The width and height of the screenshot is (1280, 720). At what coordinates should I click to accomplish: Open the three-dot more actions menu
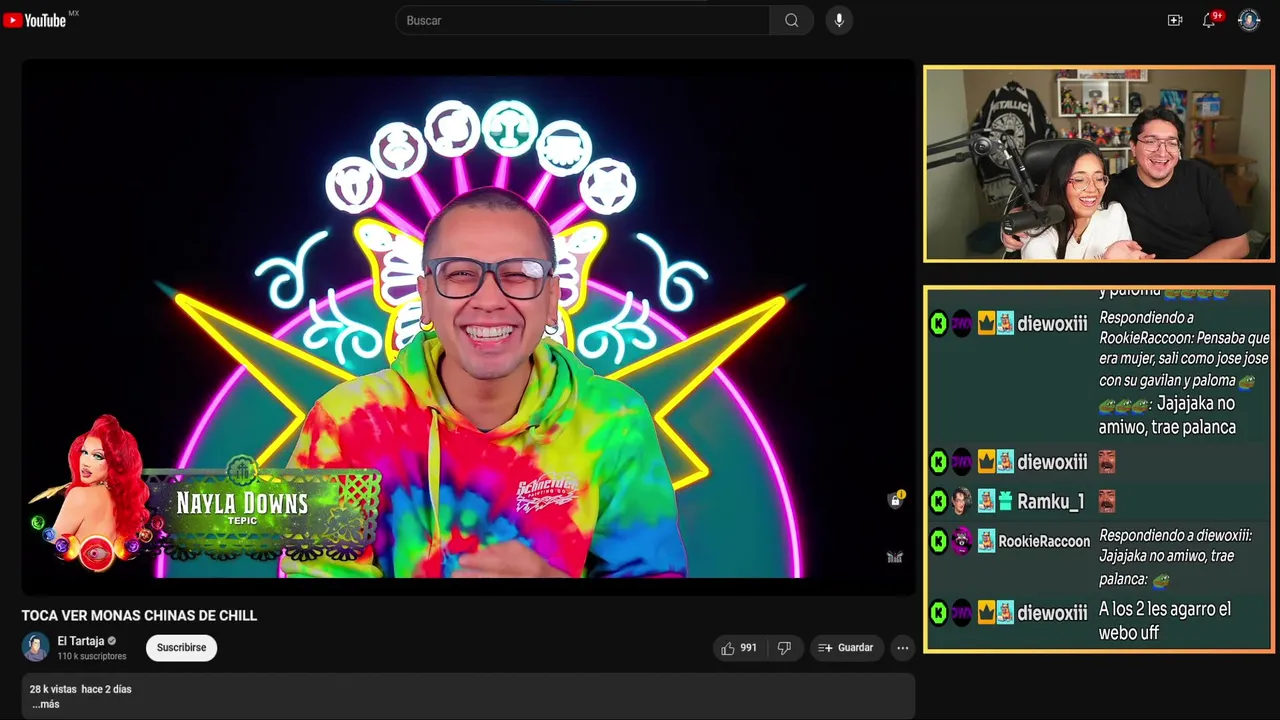click(x=902, y=648)
